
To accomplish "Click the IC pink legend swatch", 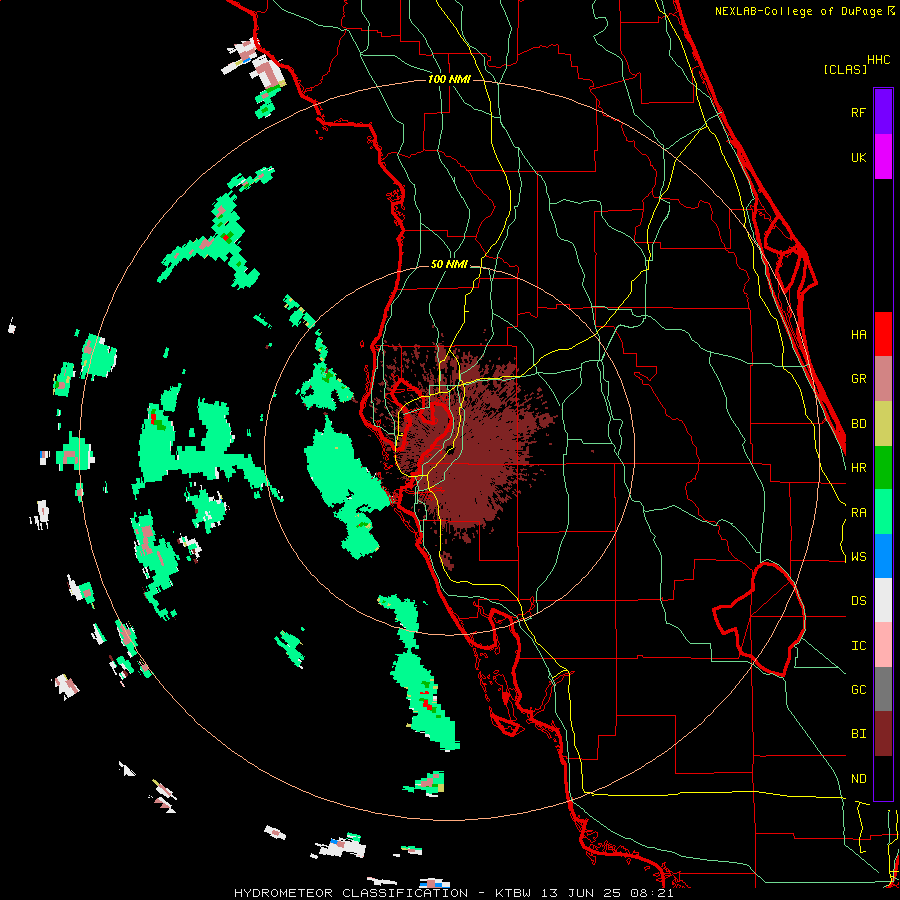I will [x=883, y=645].
